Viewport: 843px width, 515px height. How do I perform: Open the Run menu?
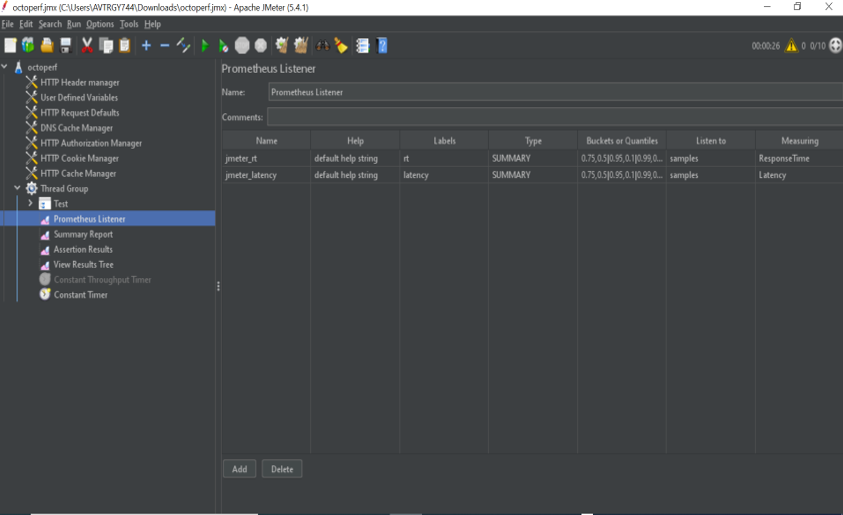click(74, 24)
